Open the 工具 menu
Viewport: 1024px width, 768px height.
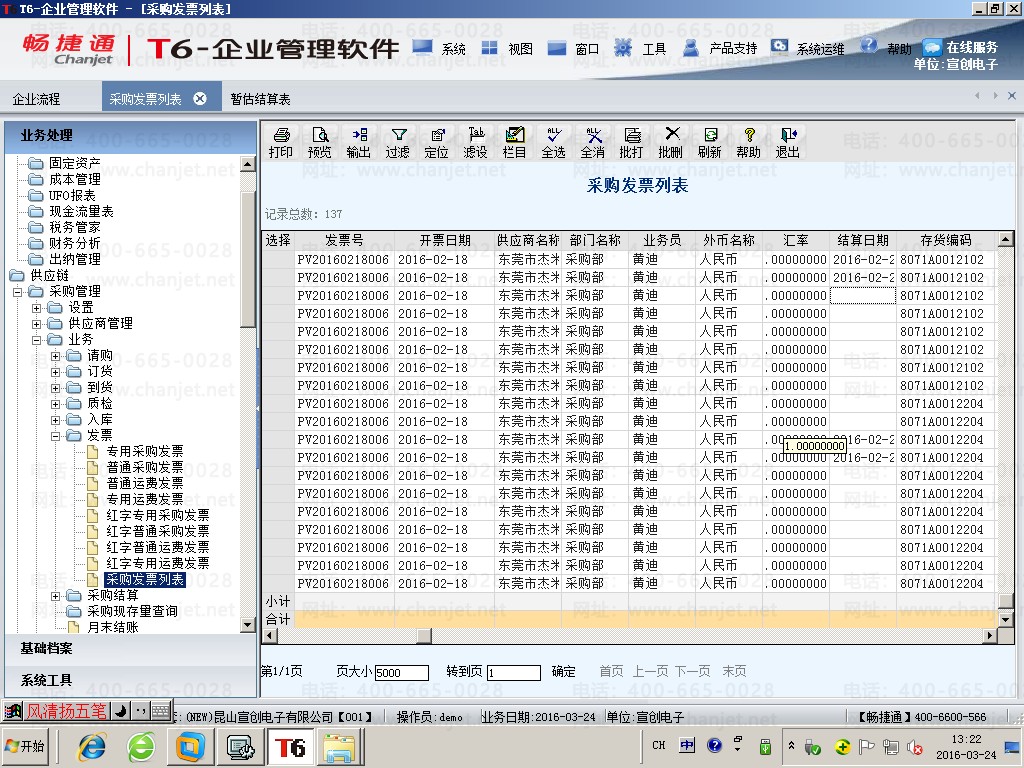point(641,48)
